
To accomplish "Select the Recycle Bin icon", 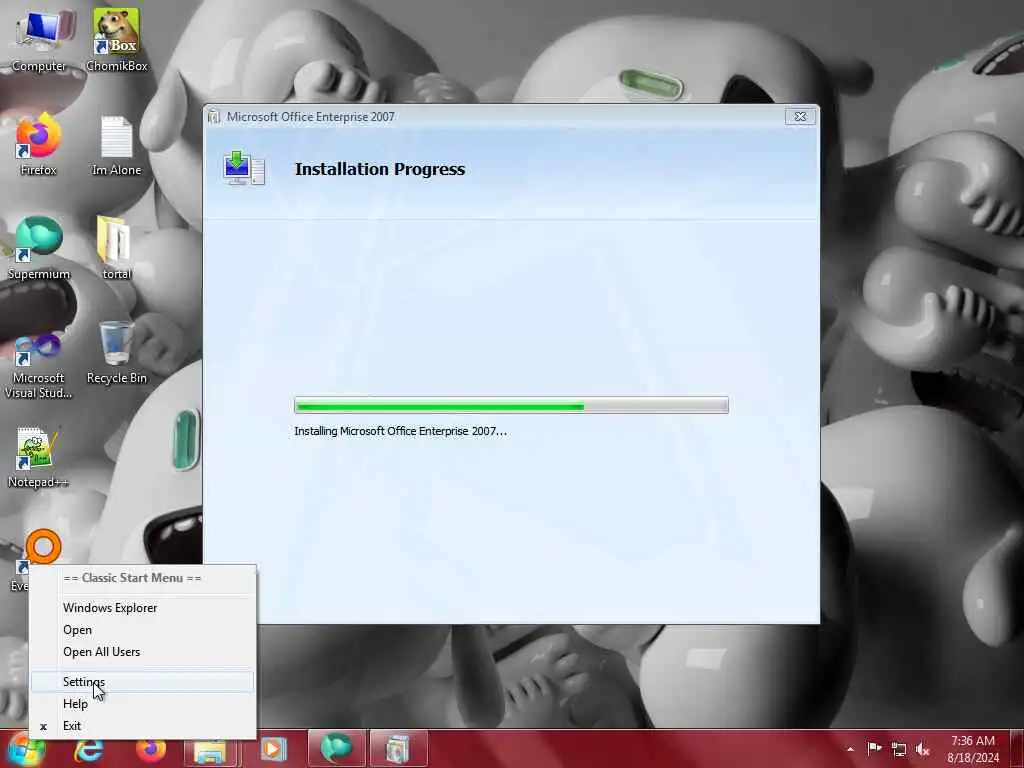I will pyautogui.click(x=116, y=353).
